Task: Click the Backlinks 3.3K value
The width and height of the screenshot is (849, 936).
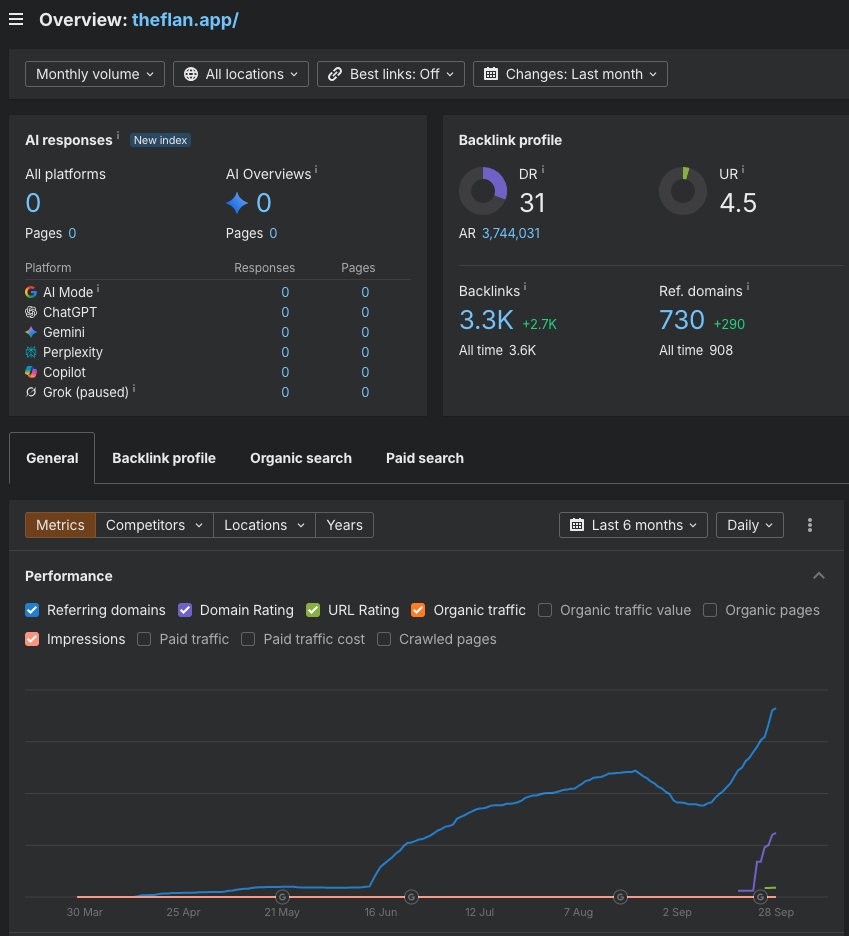Action: pos(486,320)
